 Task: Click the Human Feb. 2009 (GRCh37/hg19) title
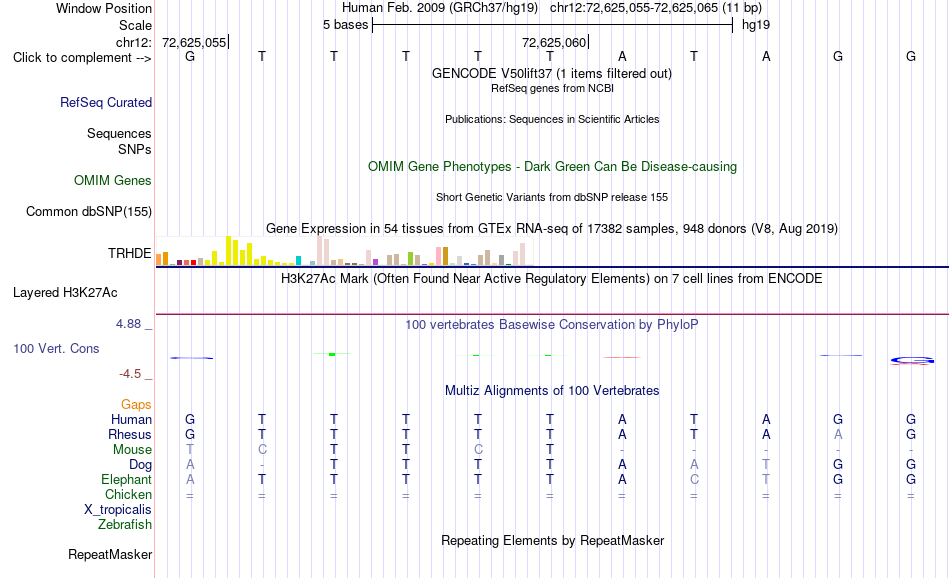440,8
